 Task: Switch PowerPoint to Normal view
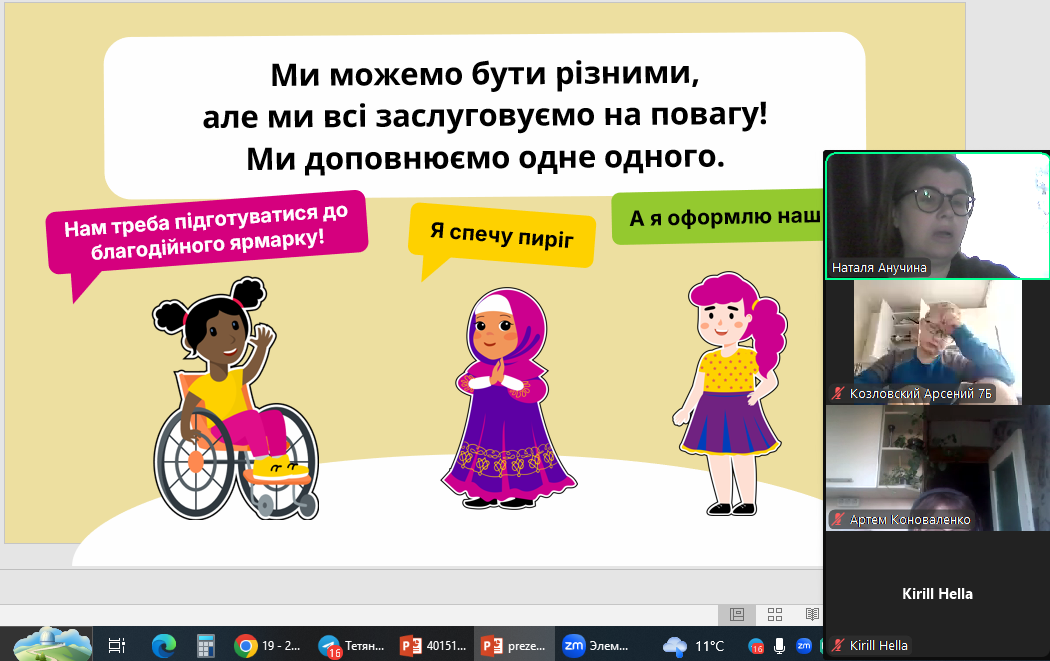[737, 614]
